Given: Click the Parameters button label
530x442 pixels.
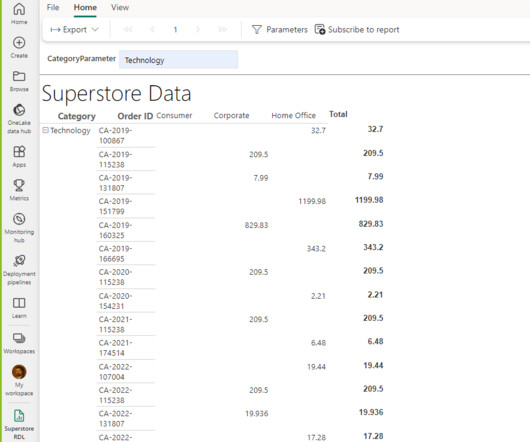Looking at the screenshot, I should [x=287, y=30].
